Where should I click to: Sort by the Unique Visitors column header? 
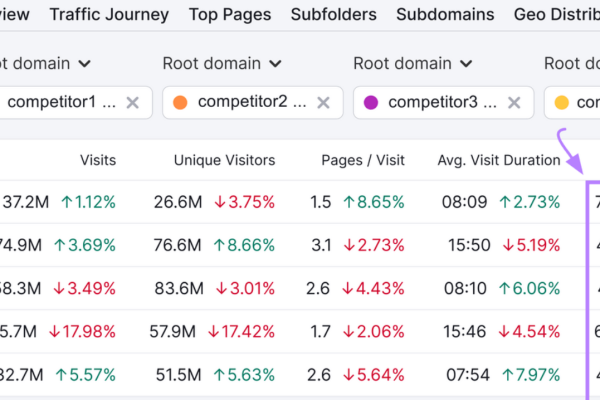tap(225, 160)
